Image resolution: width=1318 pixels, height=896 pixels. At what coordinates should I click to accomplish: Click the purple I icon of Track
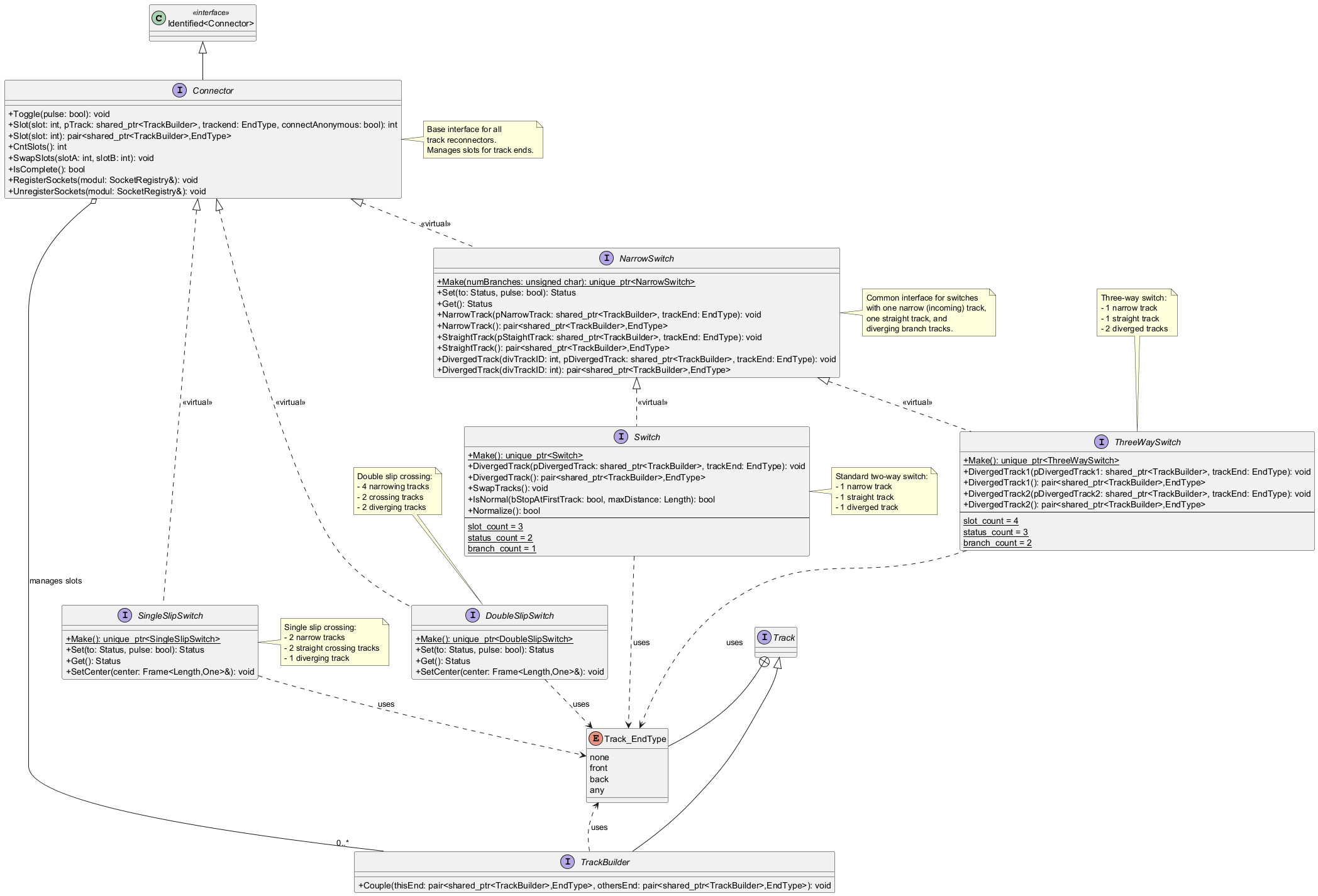pyautogui.click(x=764, y=638)
